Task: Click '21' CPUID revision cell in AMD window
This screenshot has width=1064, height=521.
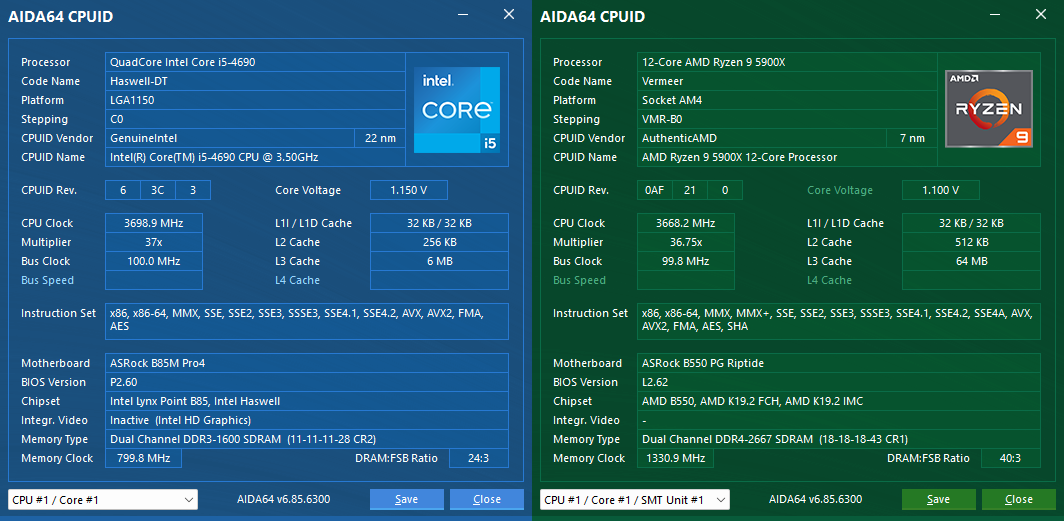Action: [x=689, y=190]
